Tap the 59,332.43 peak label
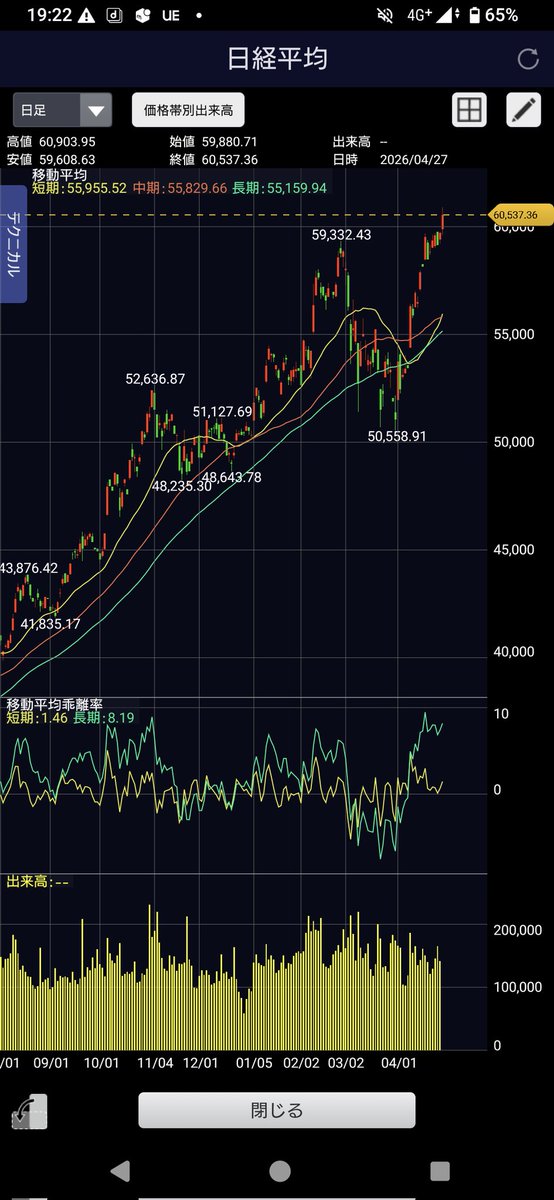Image resolution: width=554 pixels, height=1200 pixels. point(342,235)
